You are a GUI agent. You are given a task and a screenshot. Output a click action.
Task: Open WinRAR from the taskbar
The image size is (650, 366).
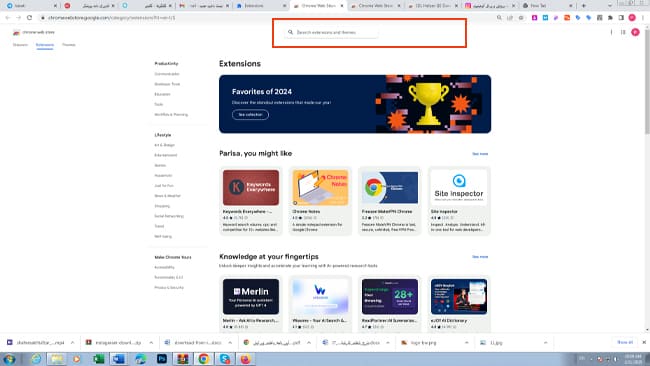182,359
